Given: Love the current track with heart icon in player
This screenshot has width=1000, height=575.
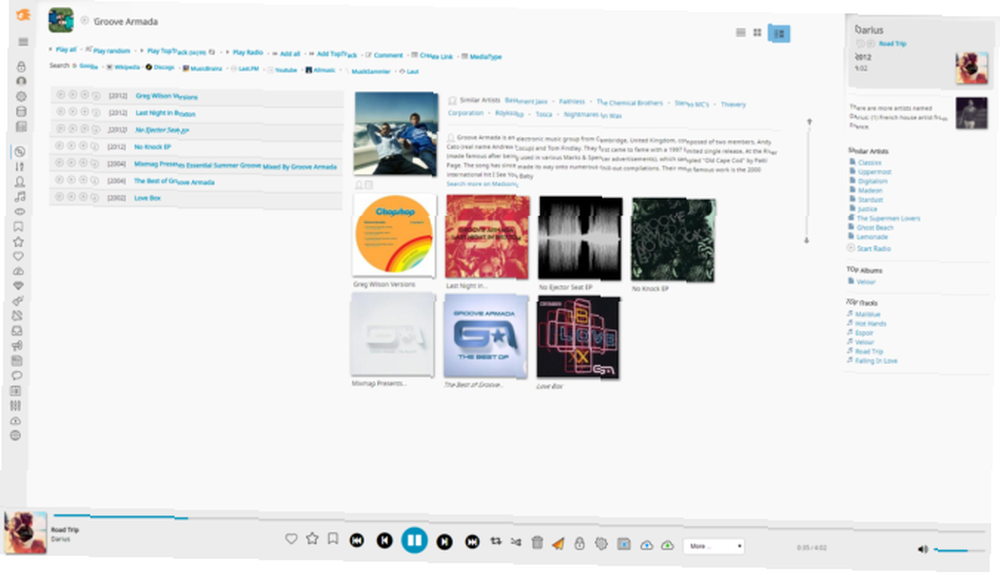Looking at the screenshot, I should 291,539.
